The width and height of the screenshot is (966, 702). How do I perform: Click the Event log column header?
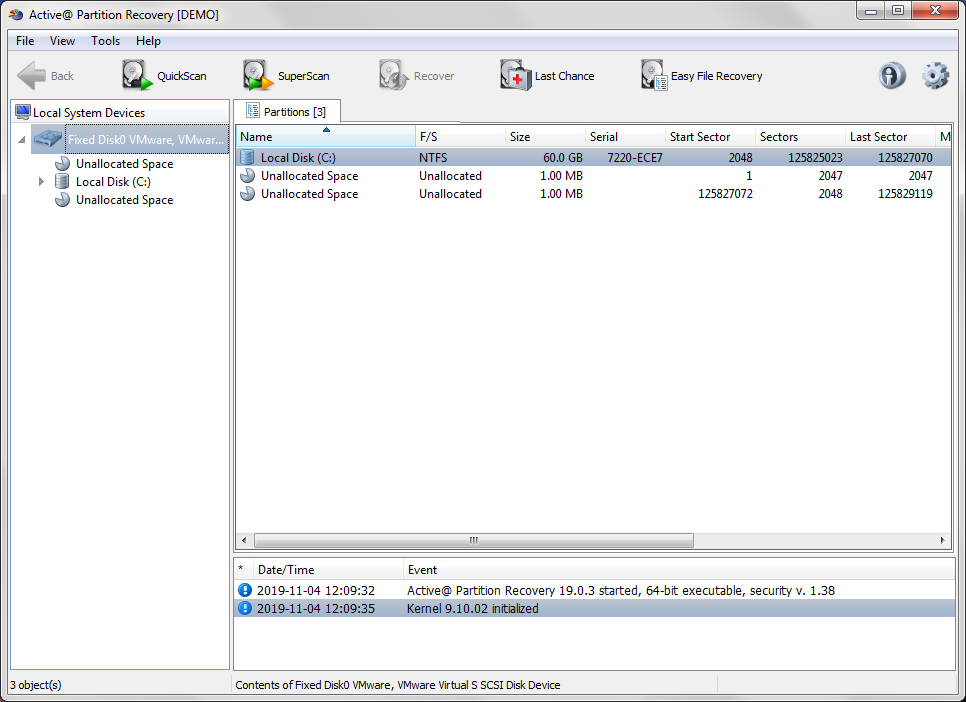[x=679, y=569]
